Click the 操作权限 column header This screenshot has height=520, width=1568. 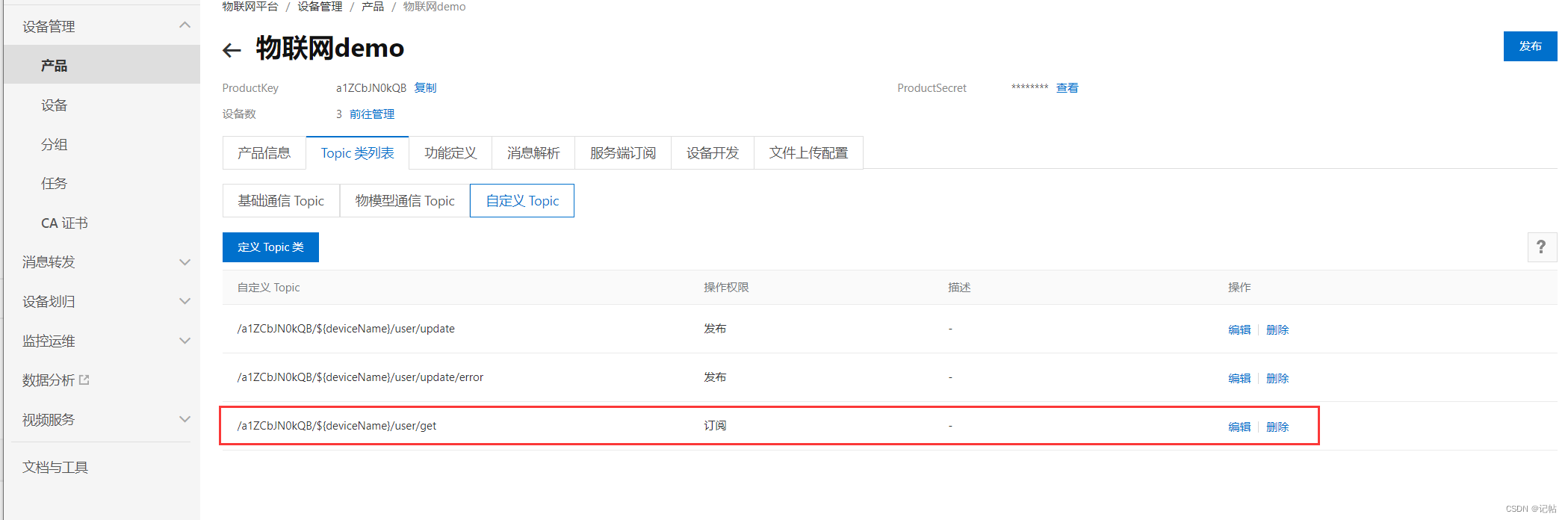pos(726,288)
